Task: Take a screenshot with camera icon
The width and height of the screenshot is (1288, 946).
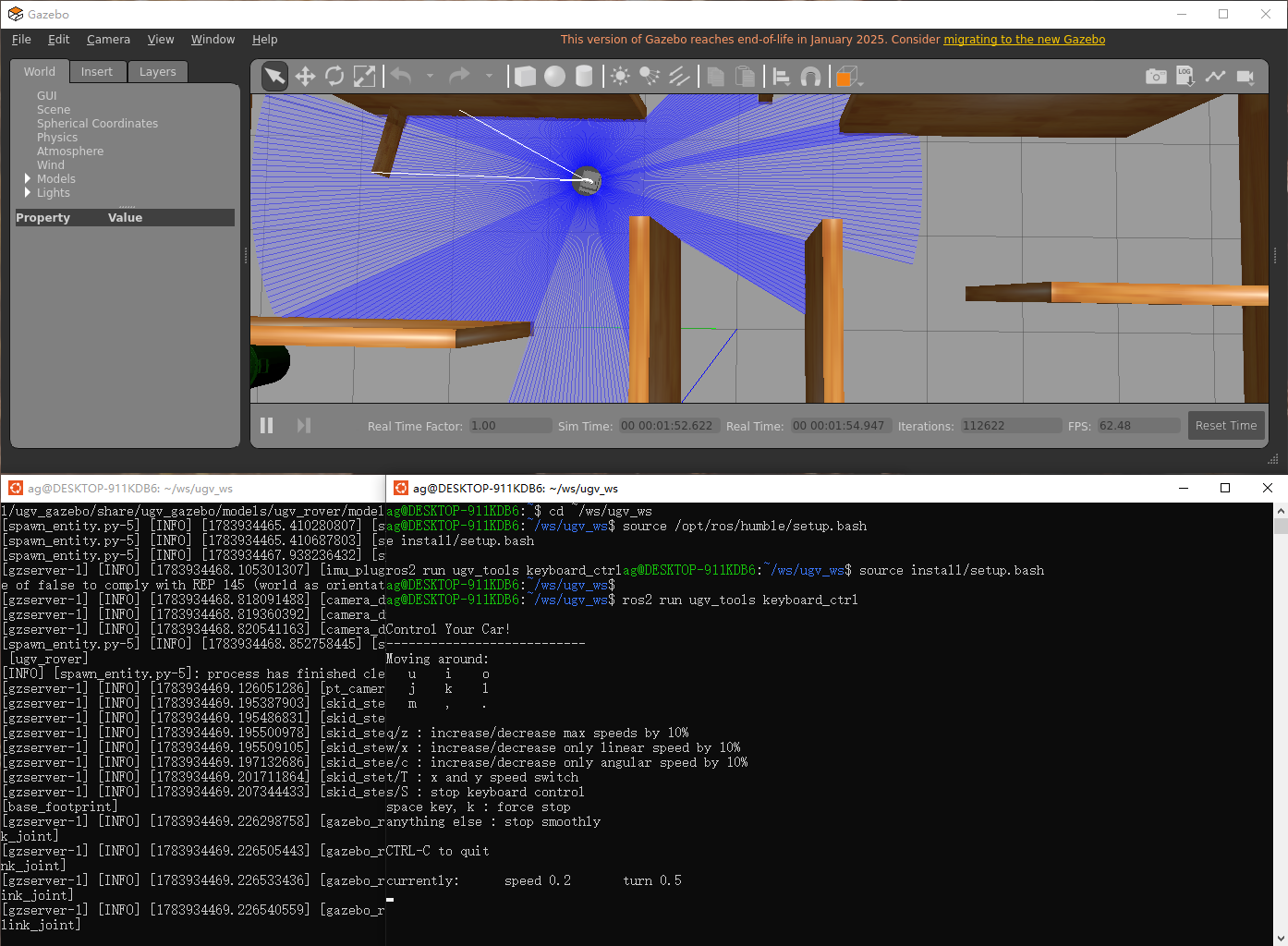Action: [x=1156, y=77]
